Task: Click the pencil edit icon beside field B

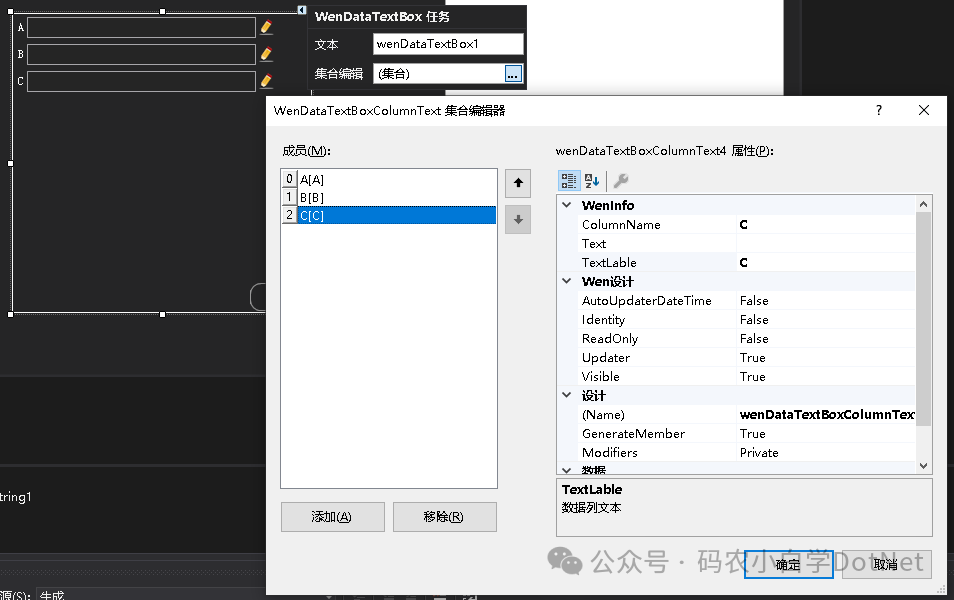Action: [x=266, y=55]
